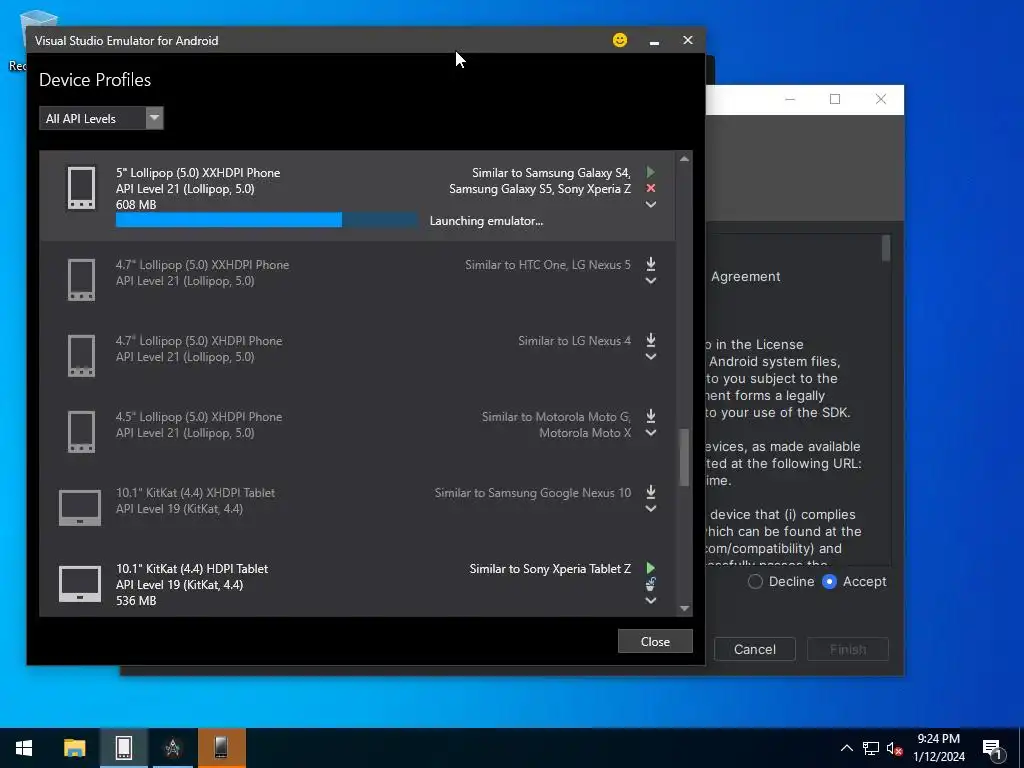This screenshot has height=768, width=1024.
Task: Expand details for 5" Lollipop XXHDPI Phone
Action: (x=650, y=204)
